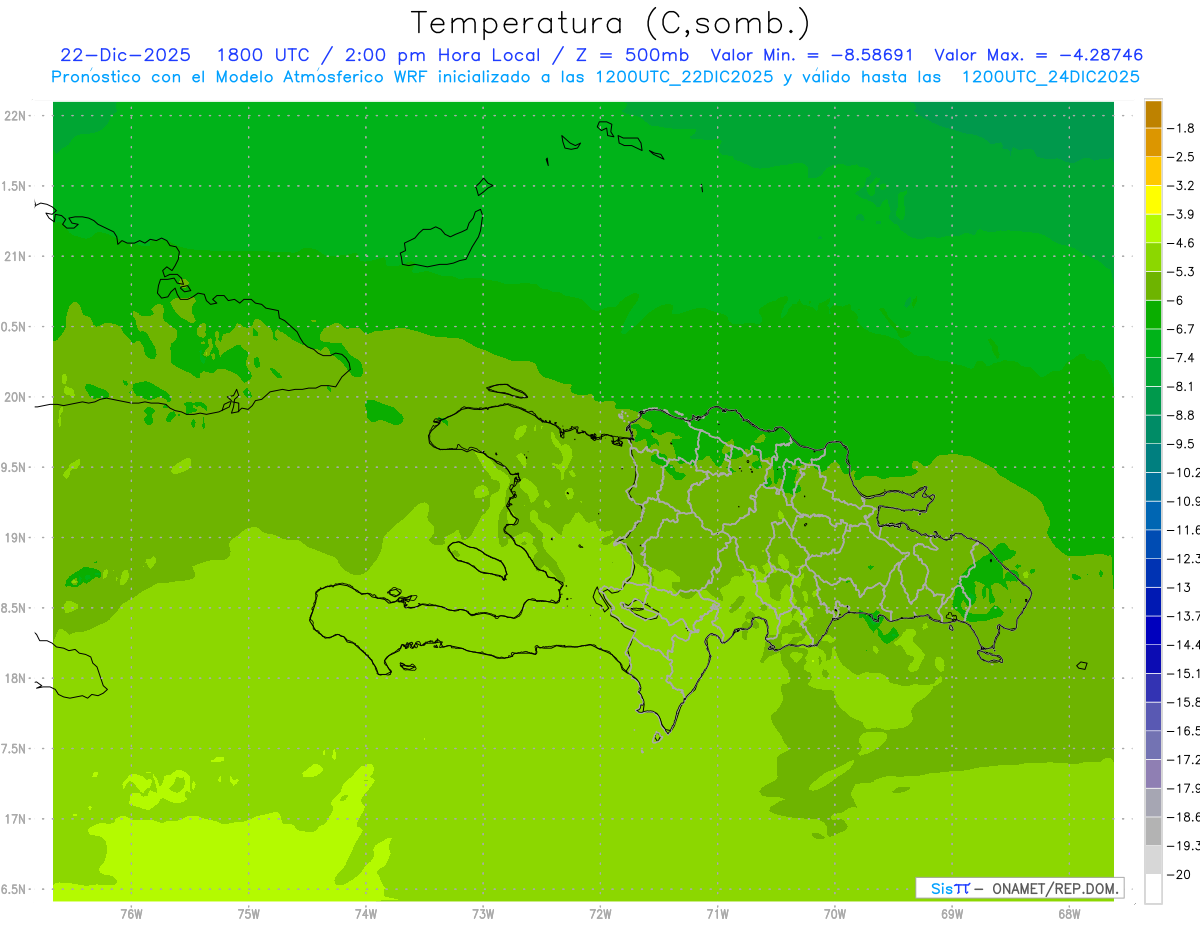
Task: Click the "-3.9" color scale label
Action: pyautogui.click(x=1181, y=214)
